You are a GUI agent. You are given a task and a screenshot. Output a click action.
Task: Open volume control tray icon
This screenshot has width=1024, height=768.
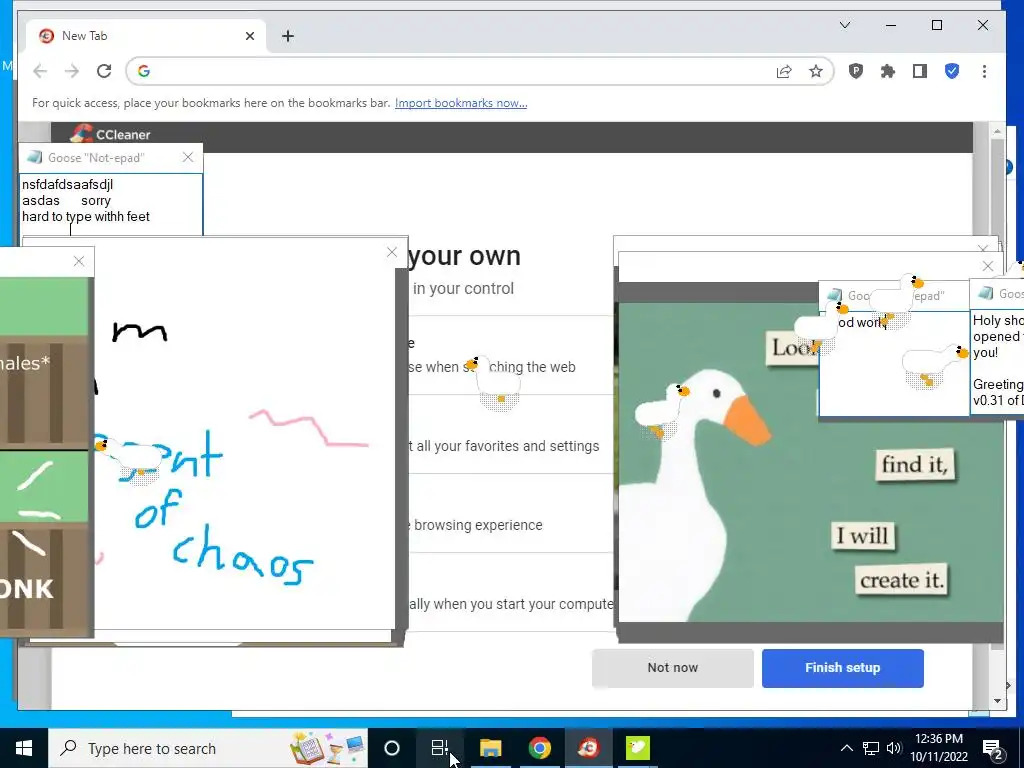click(894, 748)
